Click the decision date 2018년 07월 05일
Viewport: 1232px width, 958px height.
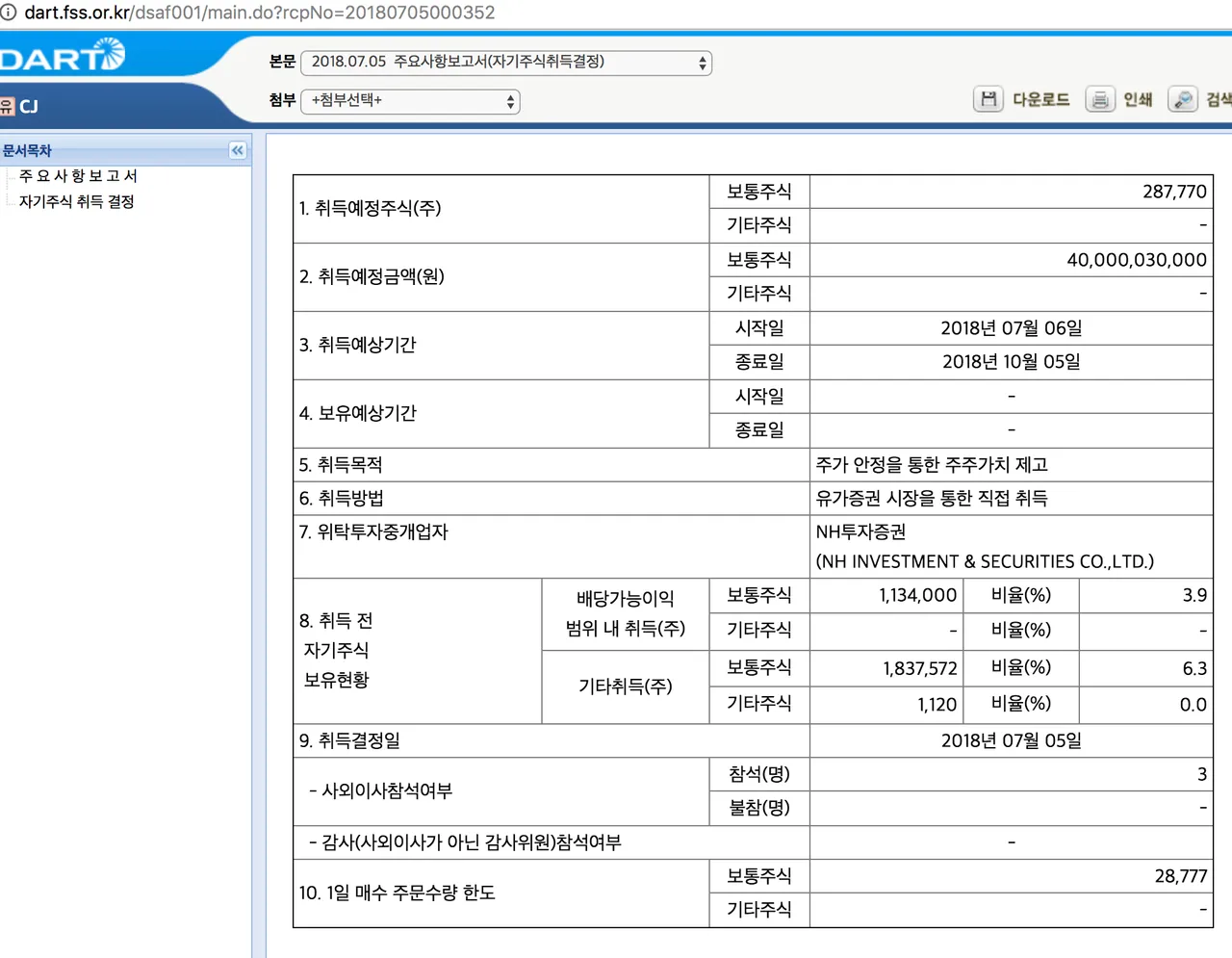coord(1012,740)
